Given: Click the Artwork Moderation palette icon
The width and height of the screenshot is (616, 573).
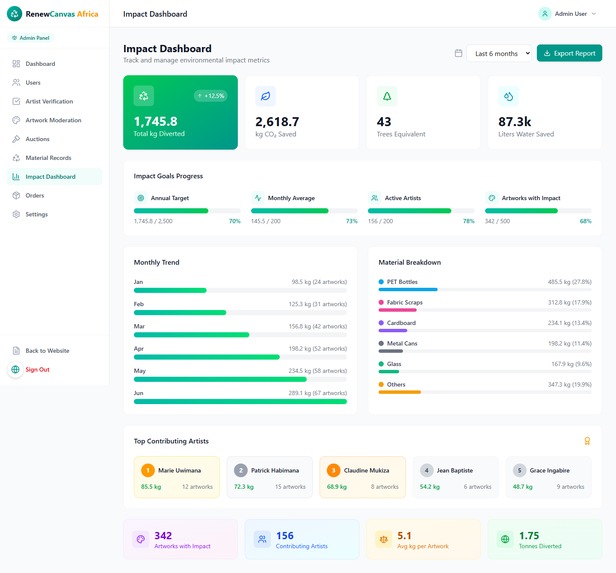Looking at the screenshot, I should 16,120.
